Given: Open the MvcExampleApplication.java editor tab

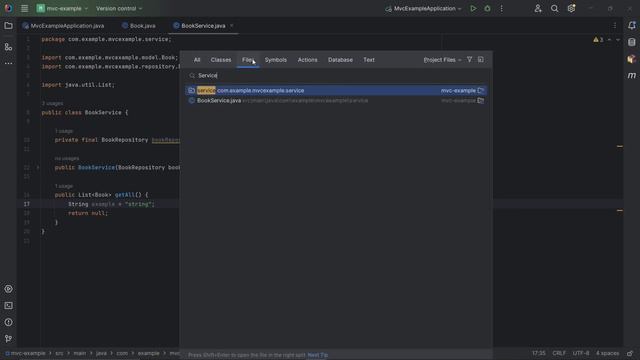Looking at the screenshot, I should click(64, 26).
